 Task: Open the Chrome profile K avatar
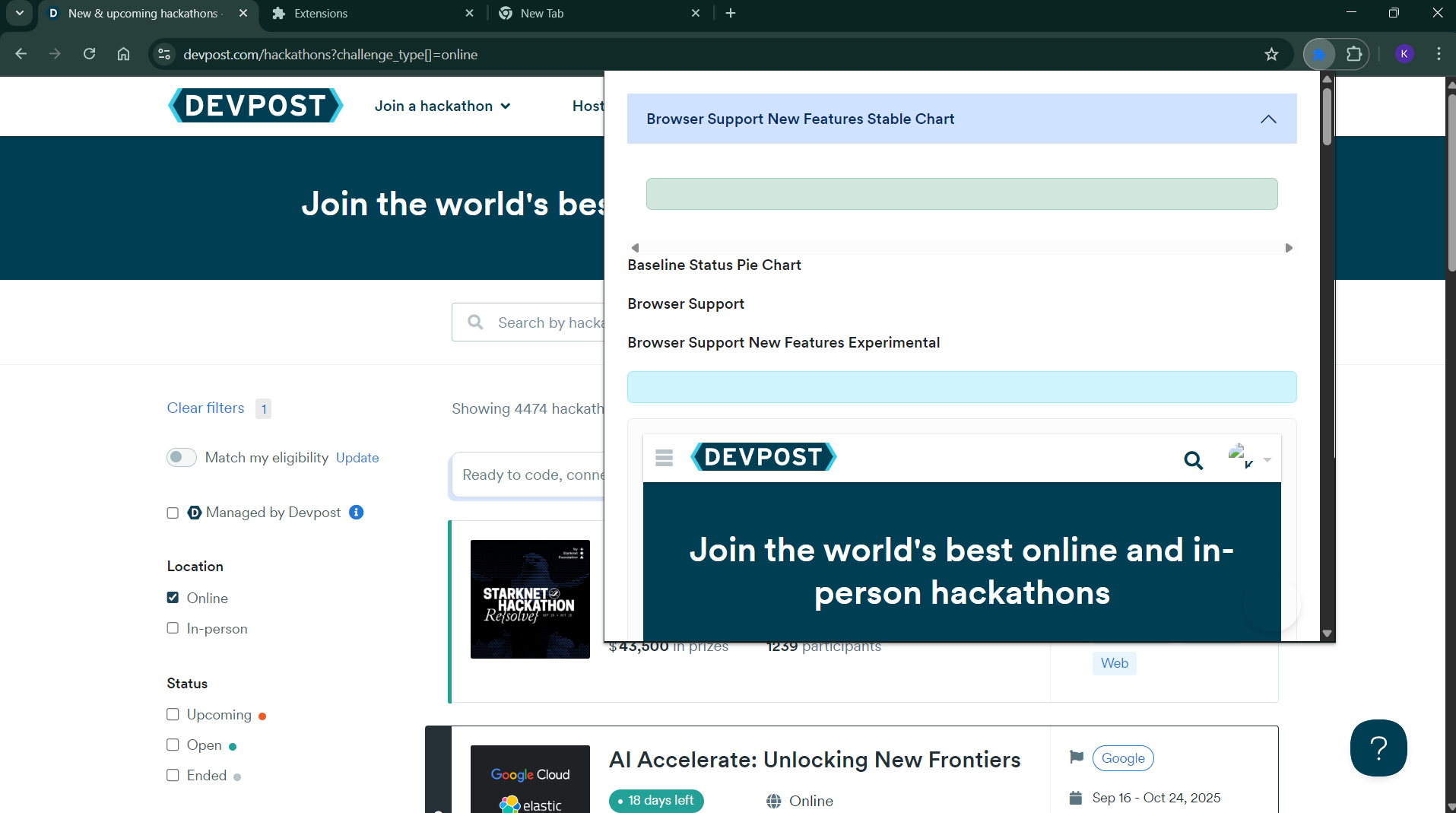pyautogui.click(x=1404, y=54)
